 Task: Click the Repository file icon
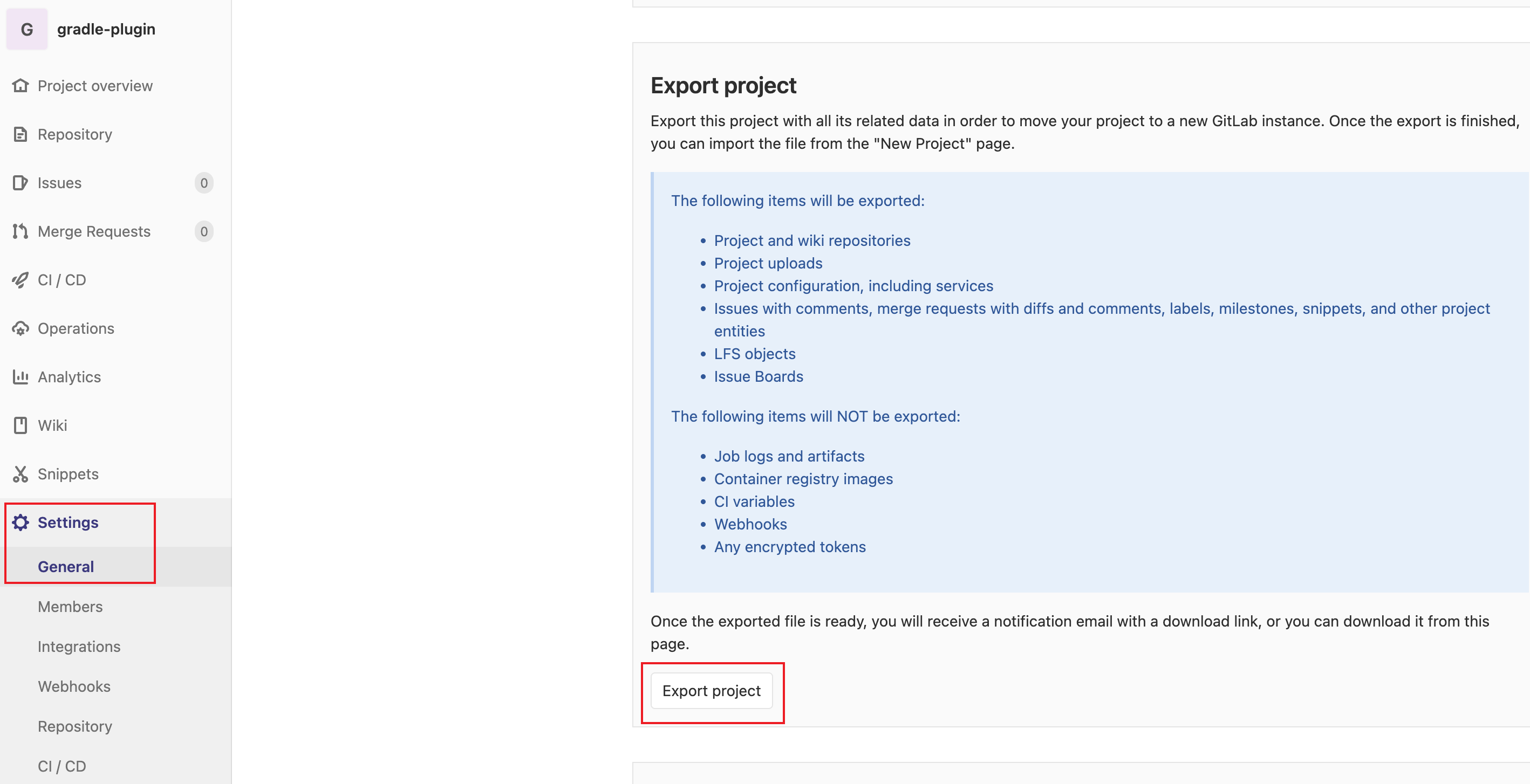point(20,134)
